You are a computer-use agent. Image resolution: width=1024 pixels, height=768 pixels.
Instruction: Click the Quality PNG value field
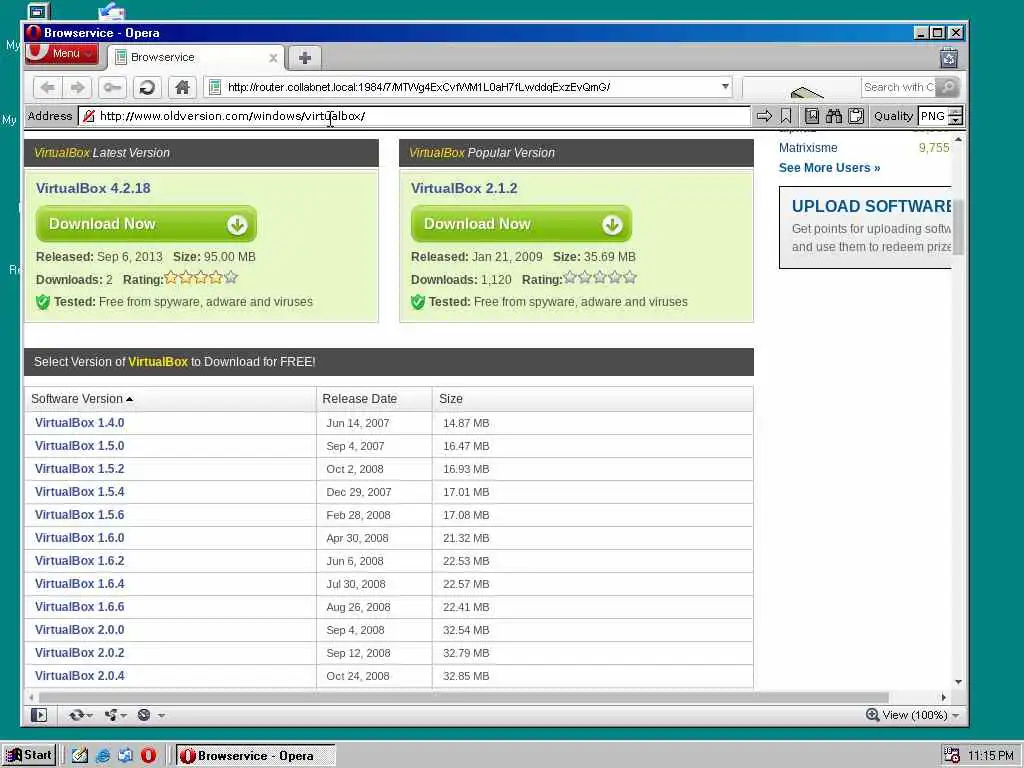[933, 116]
